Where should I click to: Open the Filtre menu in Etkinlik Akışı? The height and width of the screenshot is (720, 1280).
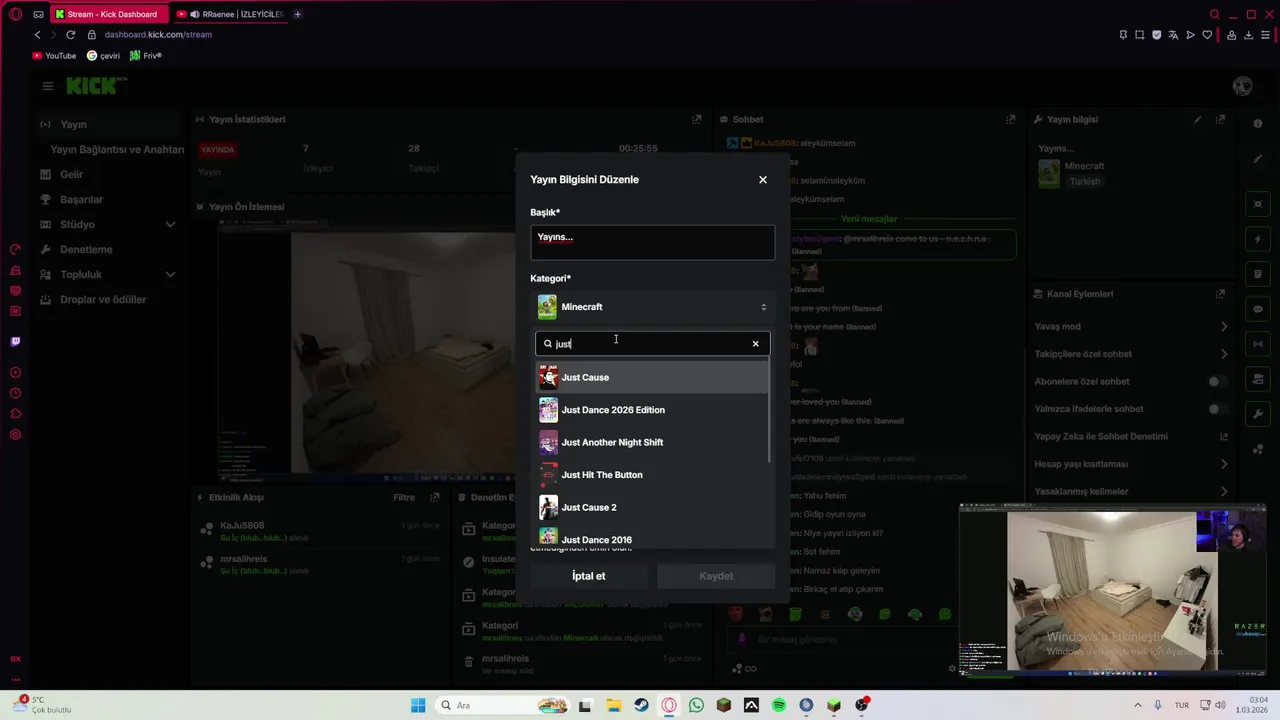tap(404, 497)
